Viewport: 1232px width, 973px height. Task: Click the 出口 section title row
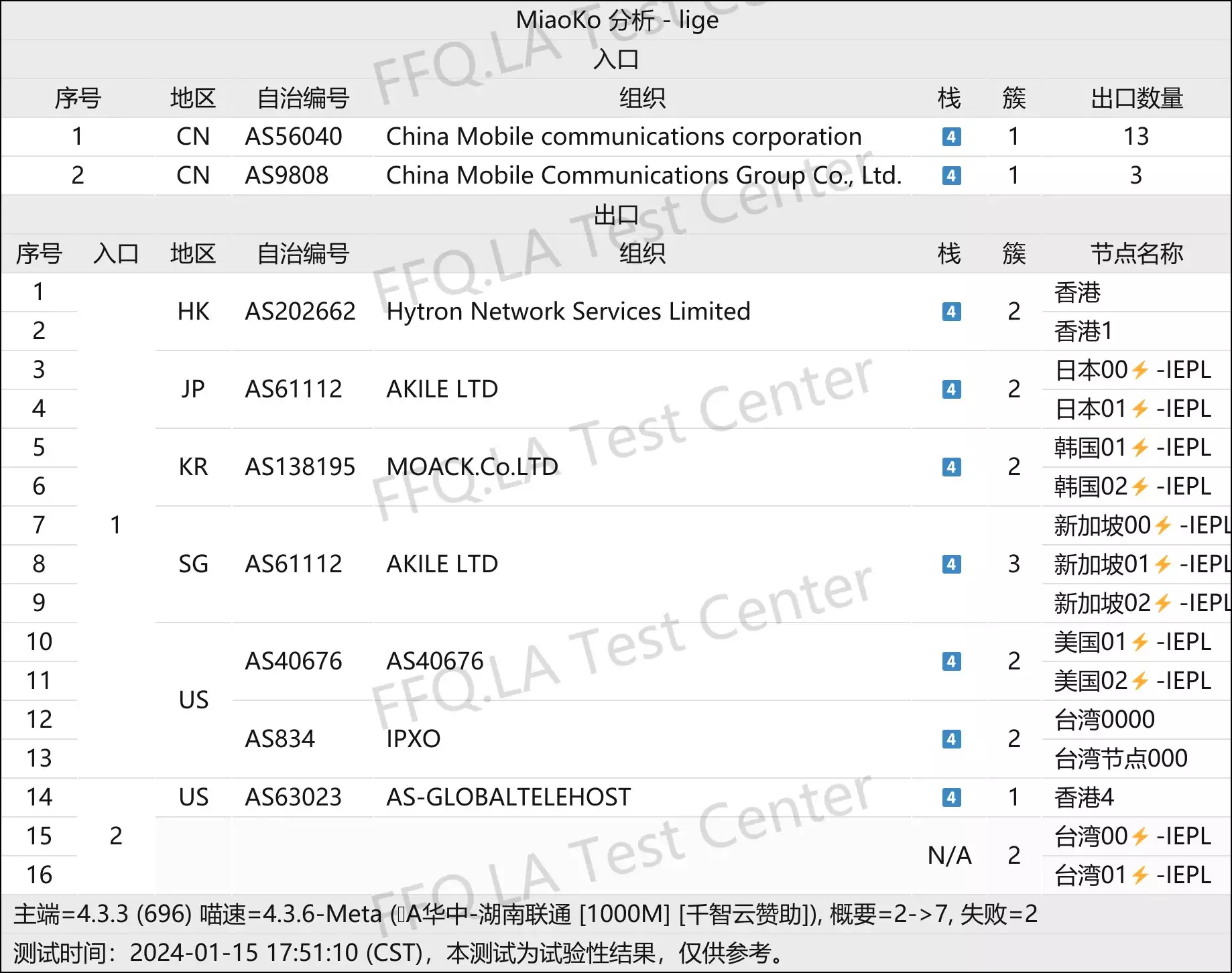(x=616, y=215)
